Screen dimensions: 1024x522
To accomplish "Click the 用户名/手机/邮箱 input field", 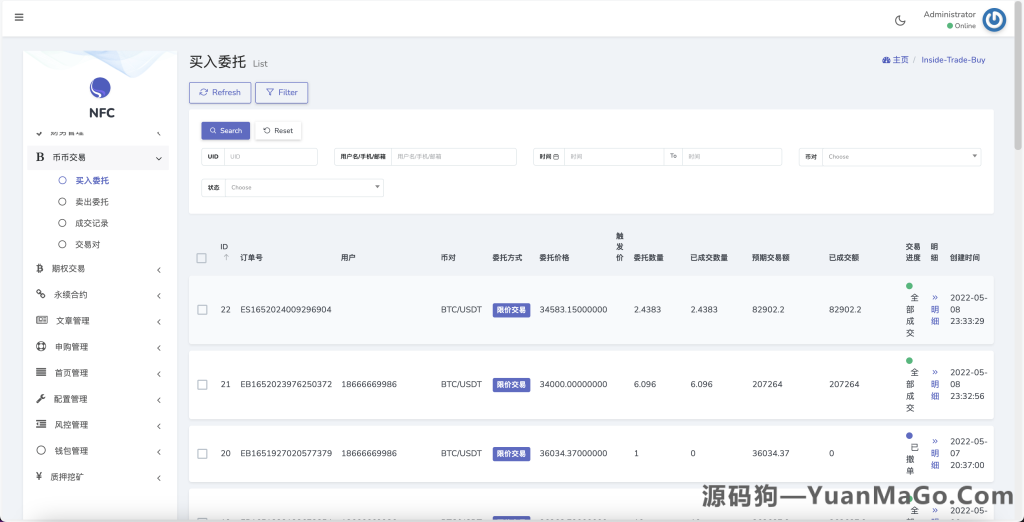I will 453,157.
